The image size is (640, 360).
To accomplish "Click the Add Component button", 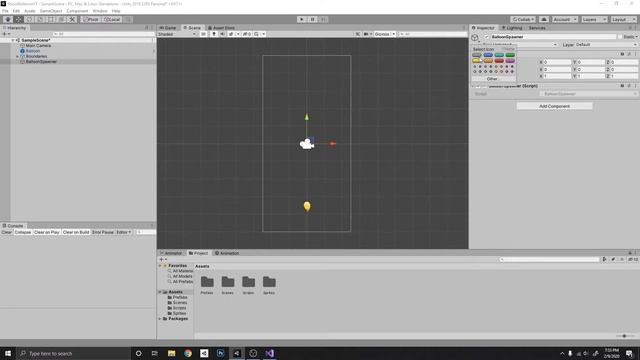I will [554, 106].
